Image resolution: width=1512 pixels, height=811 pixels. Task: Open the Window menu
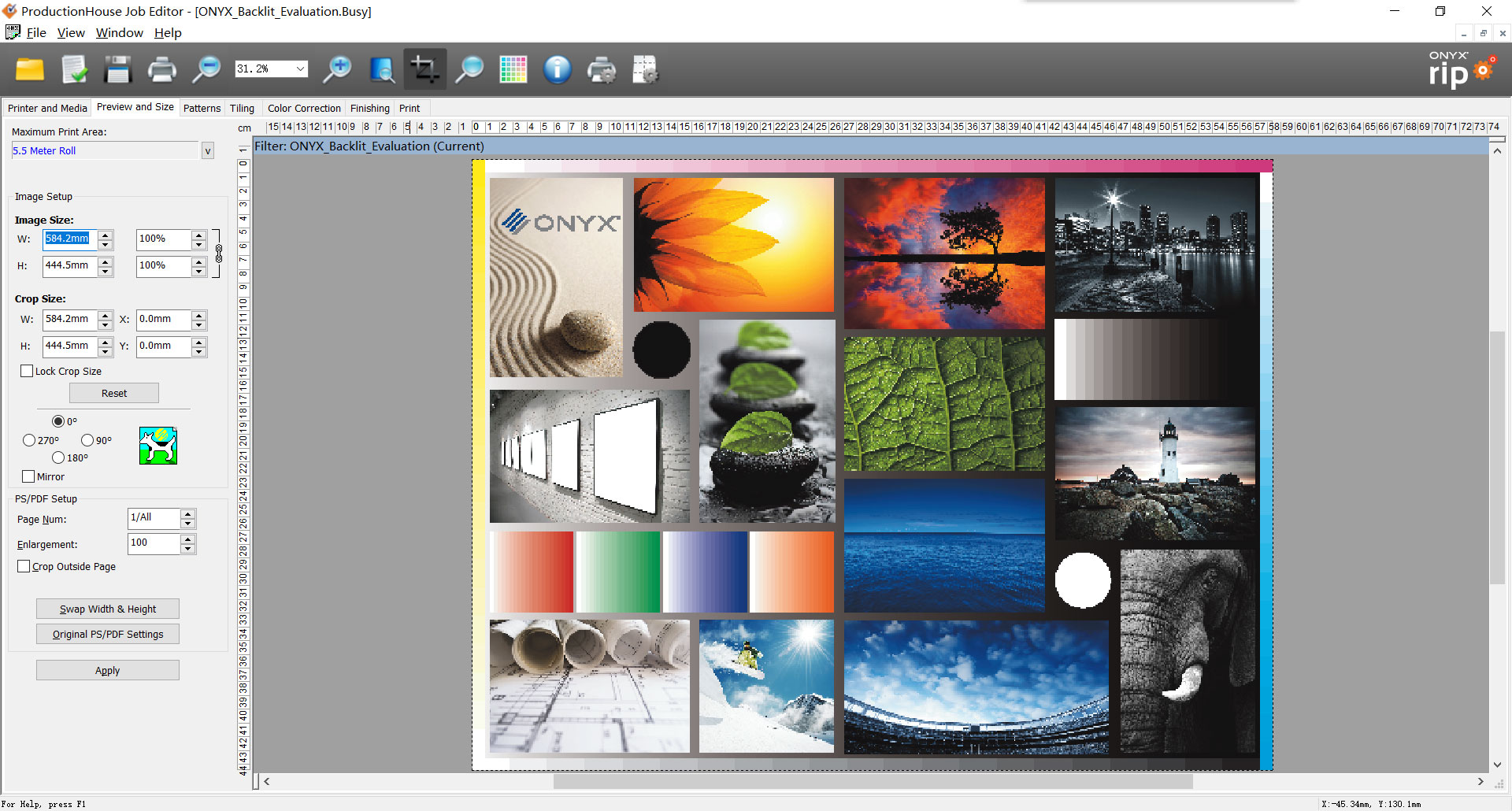pyautogui.click(x=120, y=33)
